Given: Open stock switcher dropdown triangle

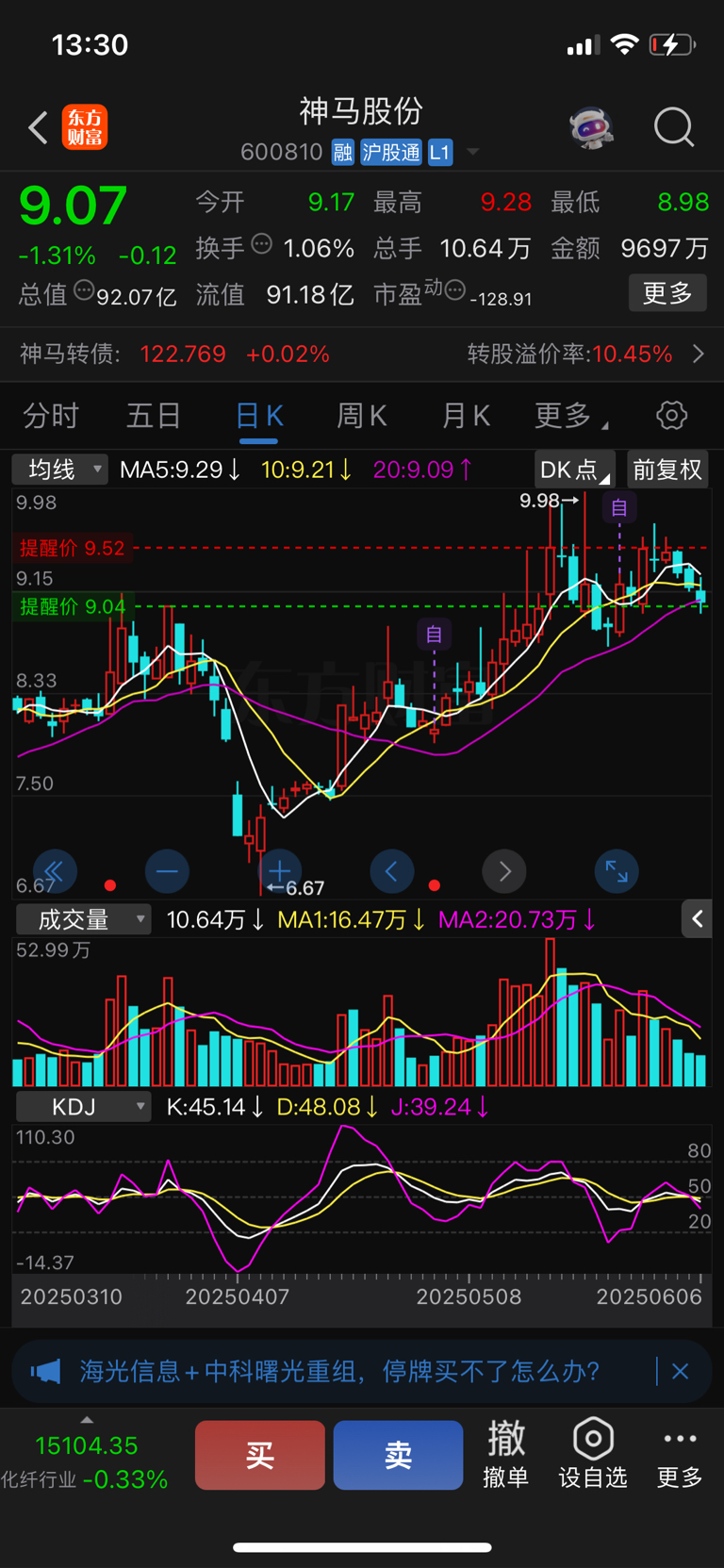Looking at the screenshot, I should coord(473,152).
